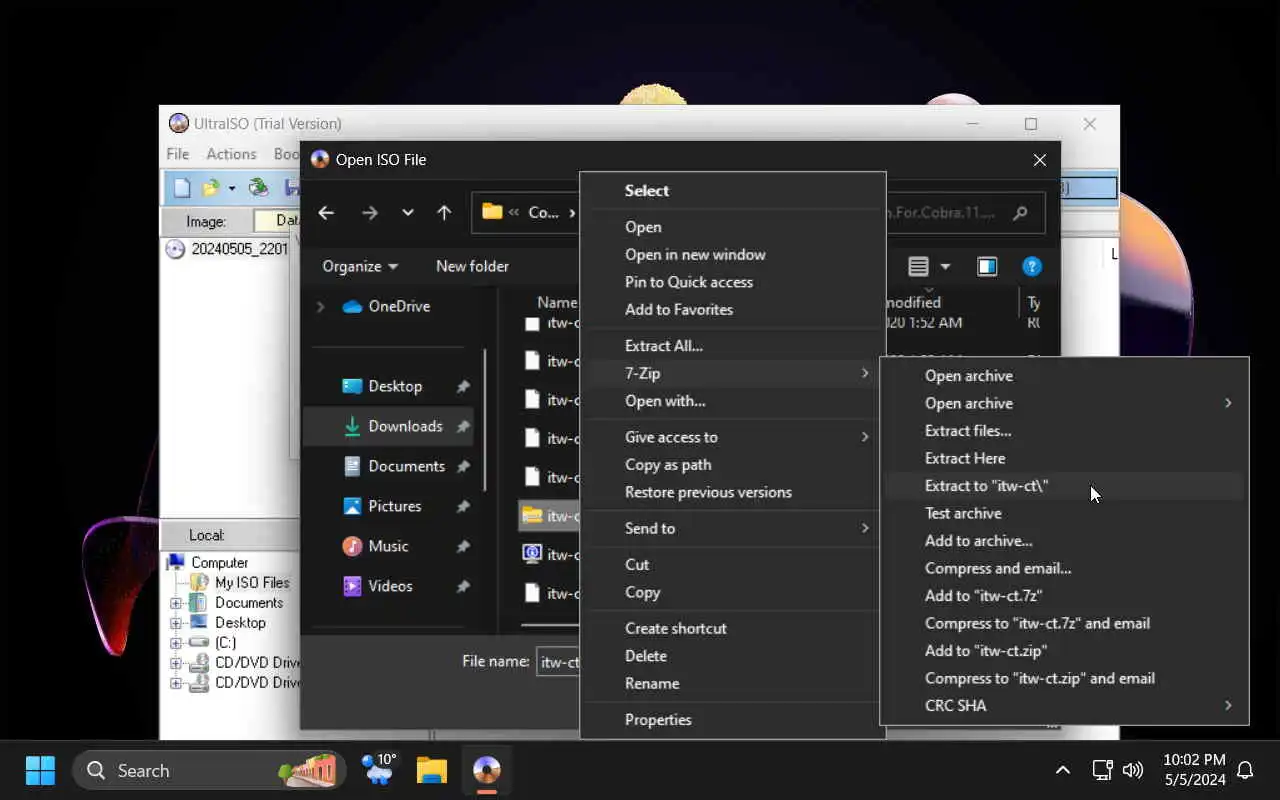
Task: Open the dropdown arrow beside UltraISO Open icon
Action: click(232, 188)
